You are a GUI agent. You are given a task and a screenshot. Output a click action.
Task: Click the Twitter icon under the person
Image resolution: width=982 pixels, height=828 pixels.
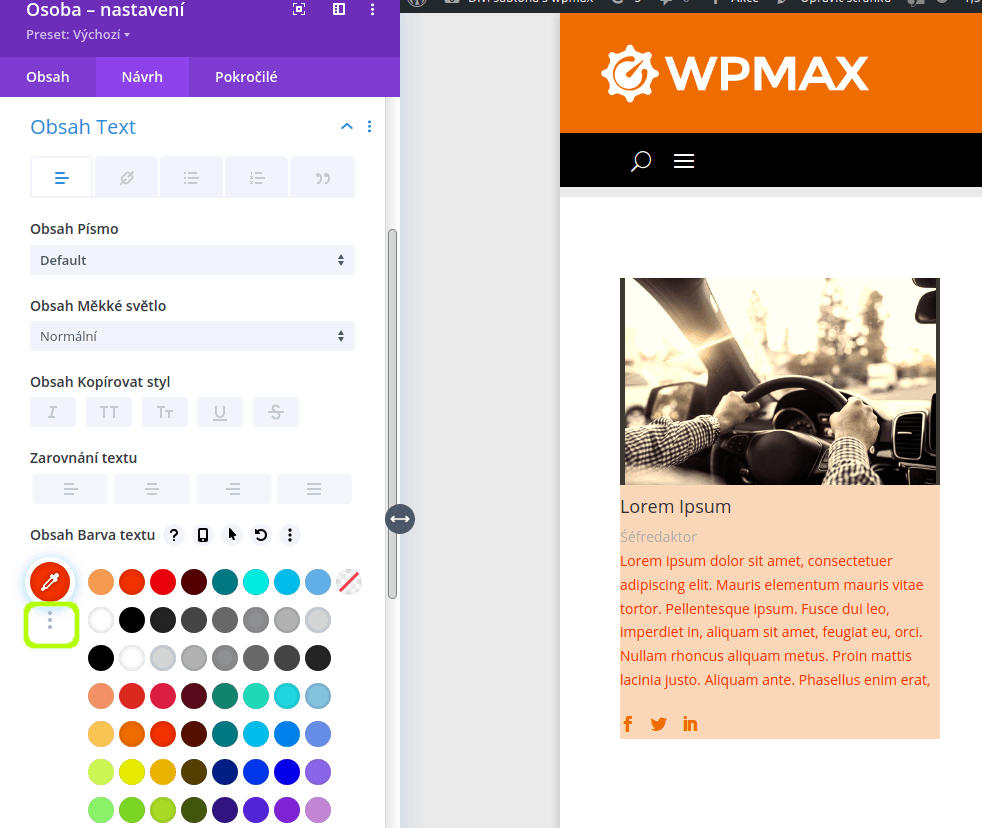pos(659,724)
